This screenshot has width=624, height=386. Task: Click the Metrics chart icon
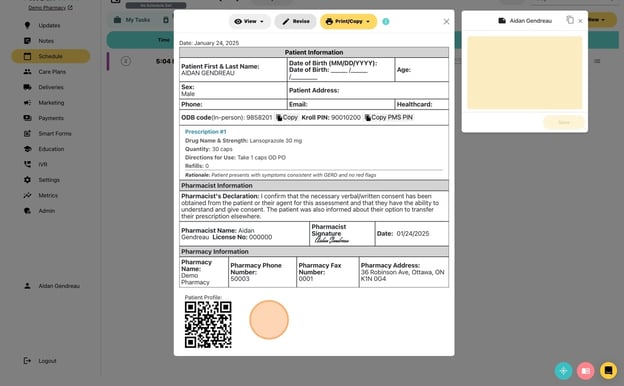27,195
